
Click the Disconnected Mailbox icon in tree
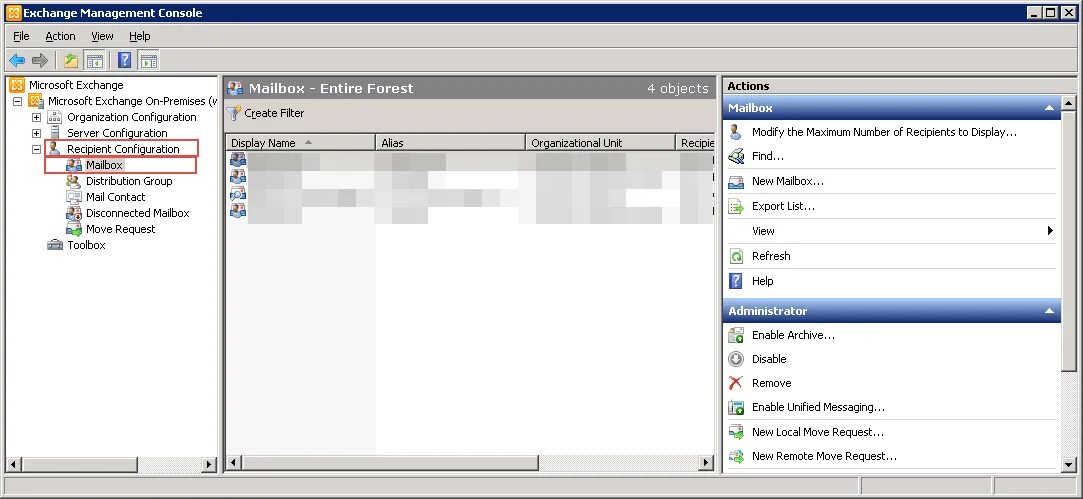(x=74, y=213)
